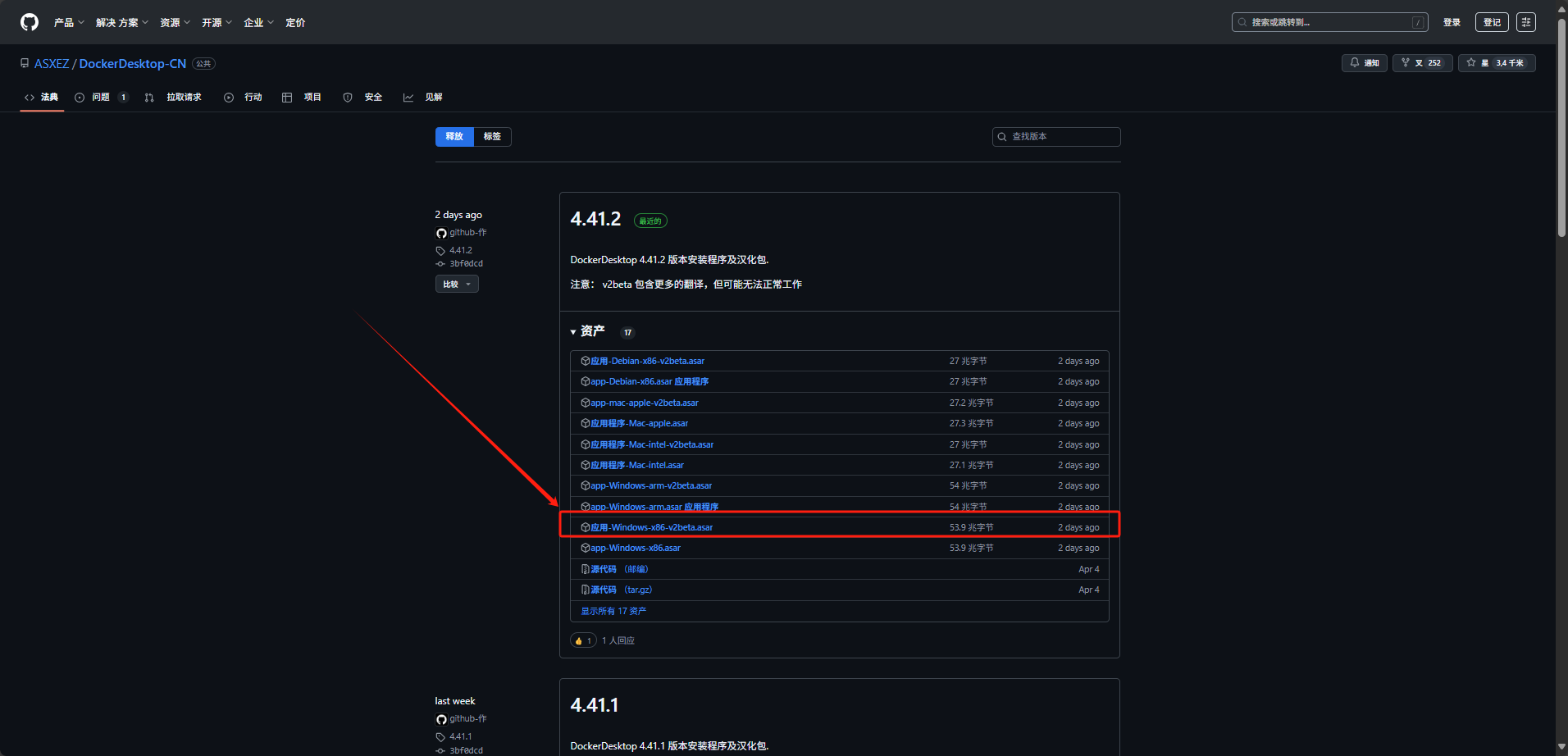The height and width of the screenshot is (756, 1568).
Task: Open the 企业 navigation dropdown
Action: point(259,22)
